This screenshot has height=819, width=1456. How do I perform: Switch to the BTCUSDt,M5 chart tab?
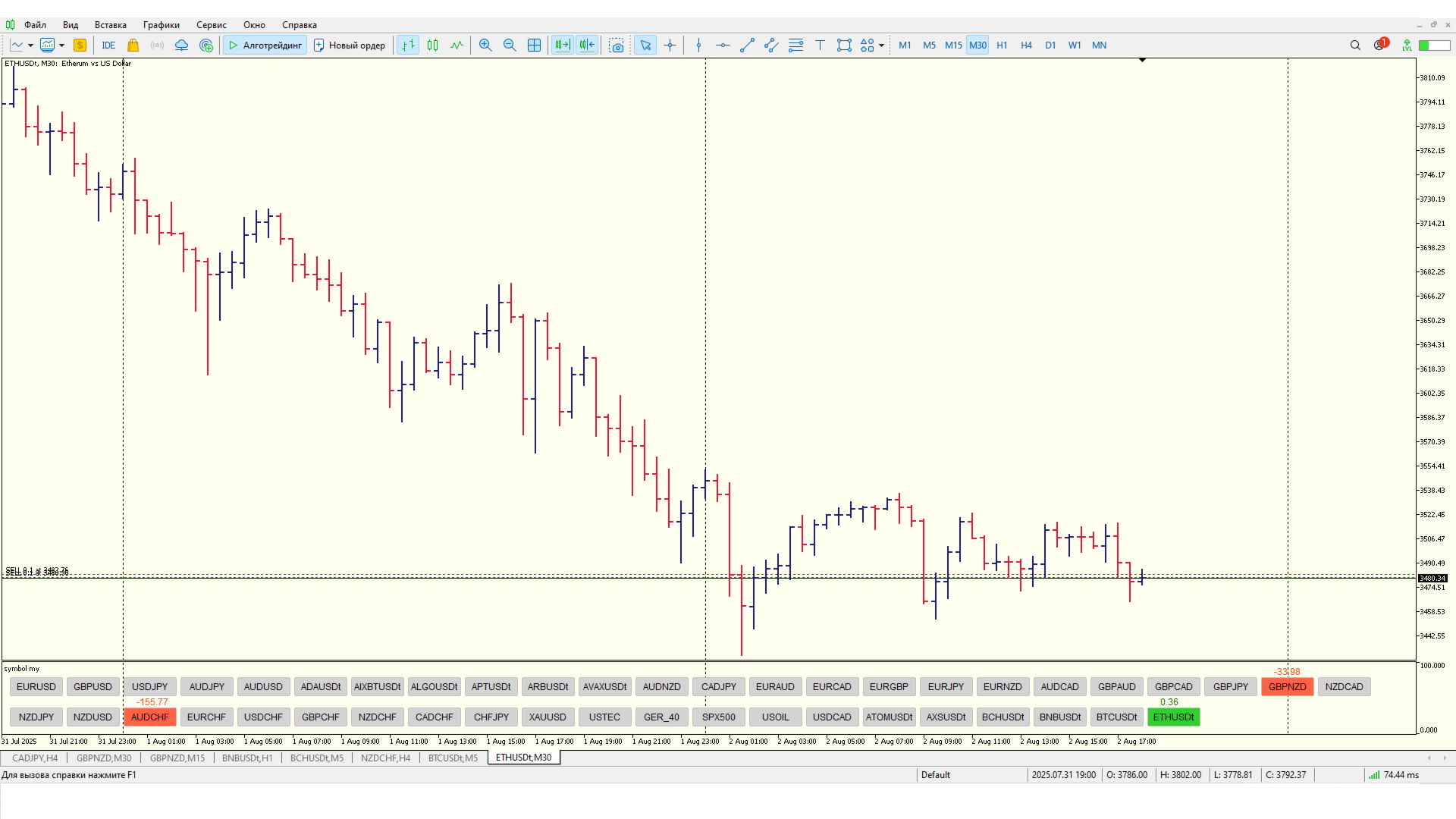[453, 758]
